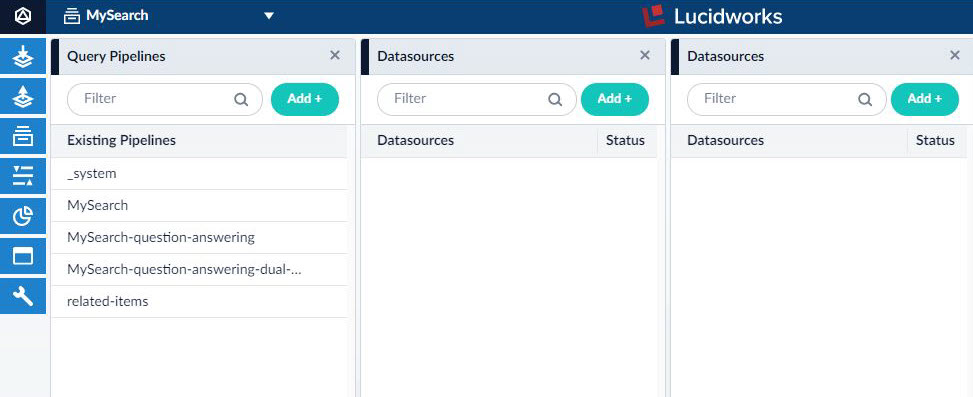973x397 pixels.
Task: Open the Indexing menu in the sidebar
Action: point(23,56)
